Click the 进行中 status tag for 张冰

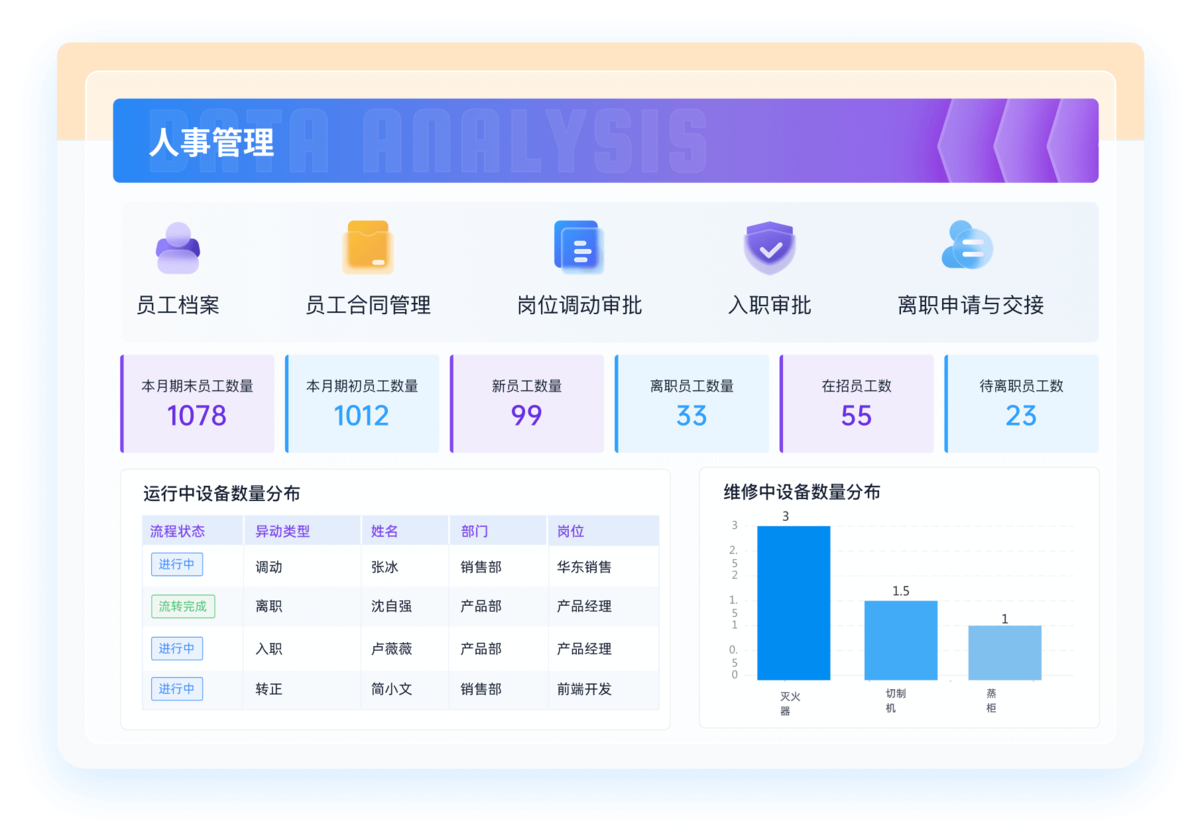(x=177, y=564)
